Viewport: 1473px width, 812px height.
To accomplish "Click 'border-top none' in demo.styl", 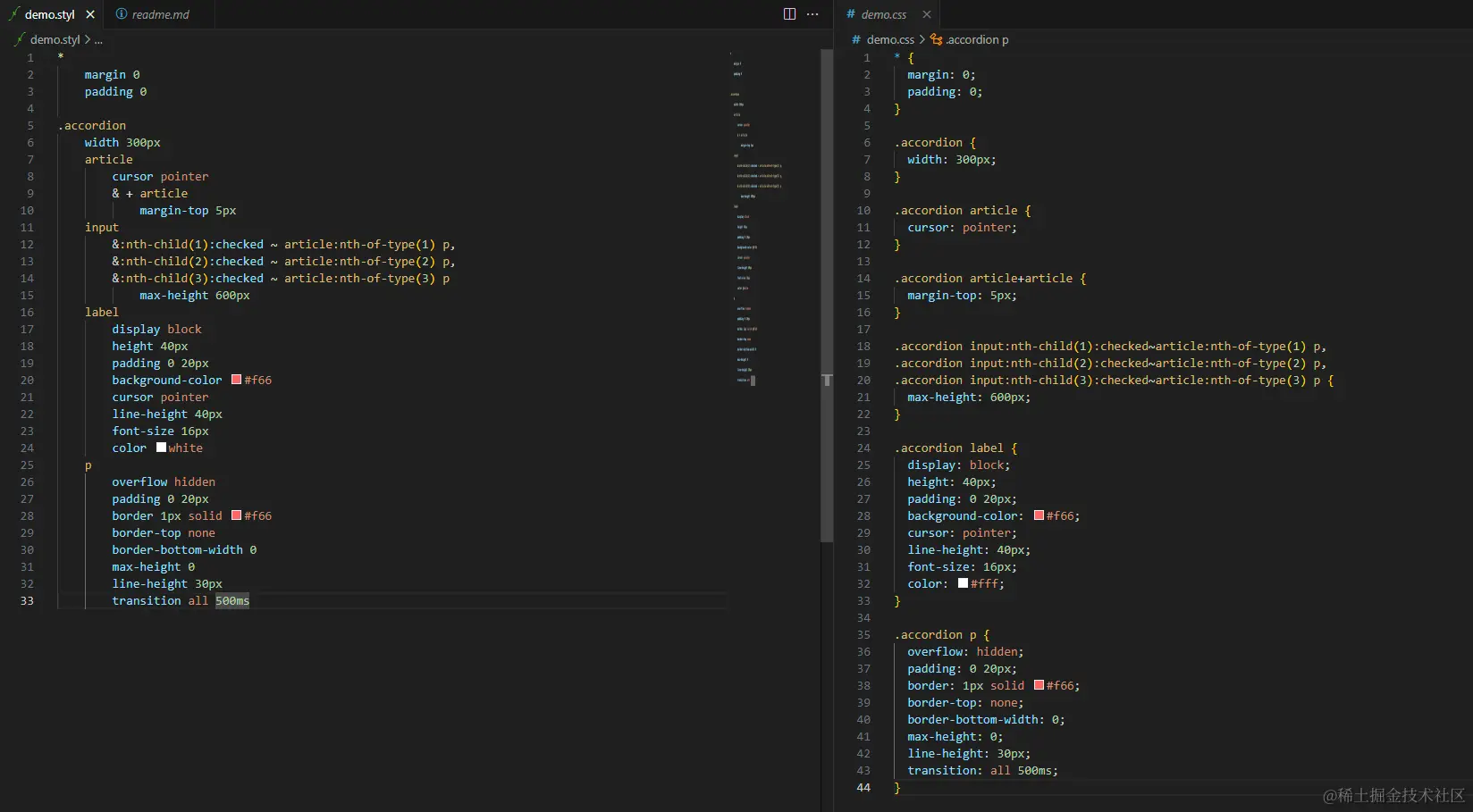I will point(164,532).
